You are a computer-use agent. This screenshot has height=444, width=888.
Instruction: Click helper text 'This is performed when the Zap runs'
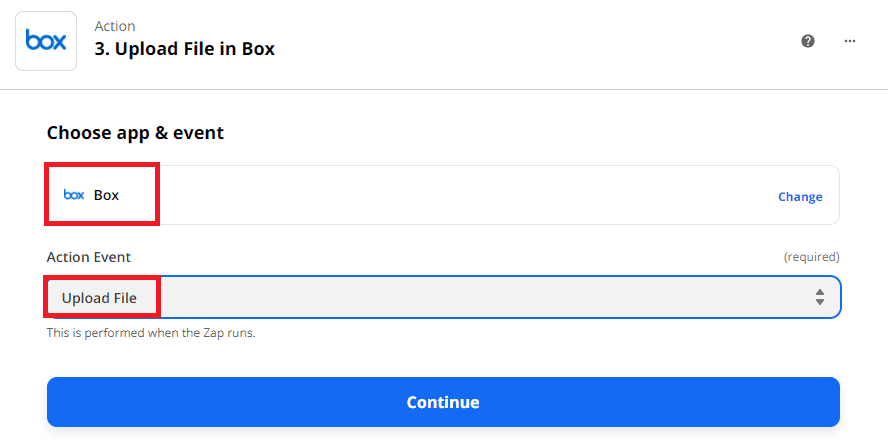click(151, 332)
